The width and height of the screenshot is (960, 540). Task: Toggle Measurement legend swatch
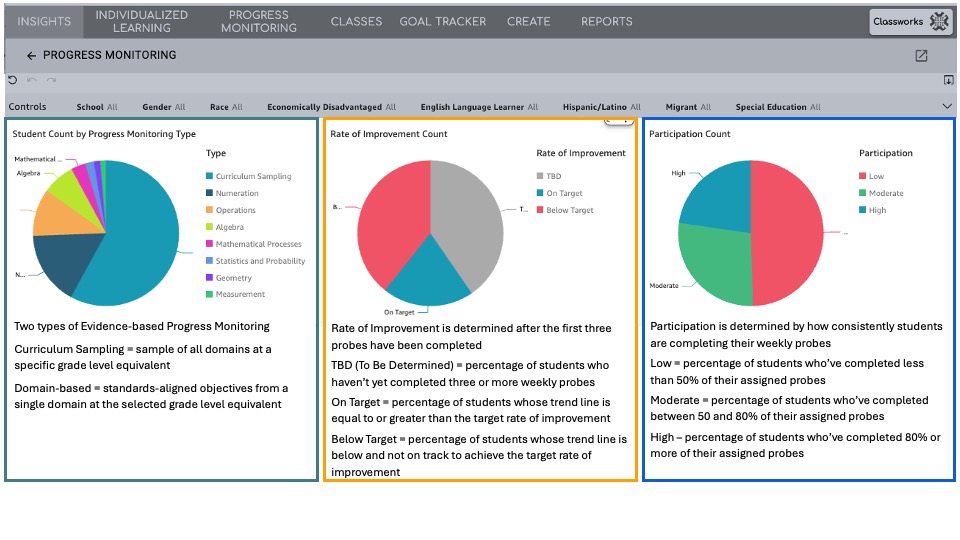(x=209, y=294)
